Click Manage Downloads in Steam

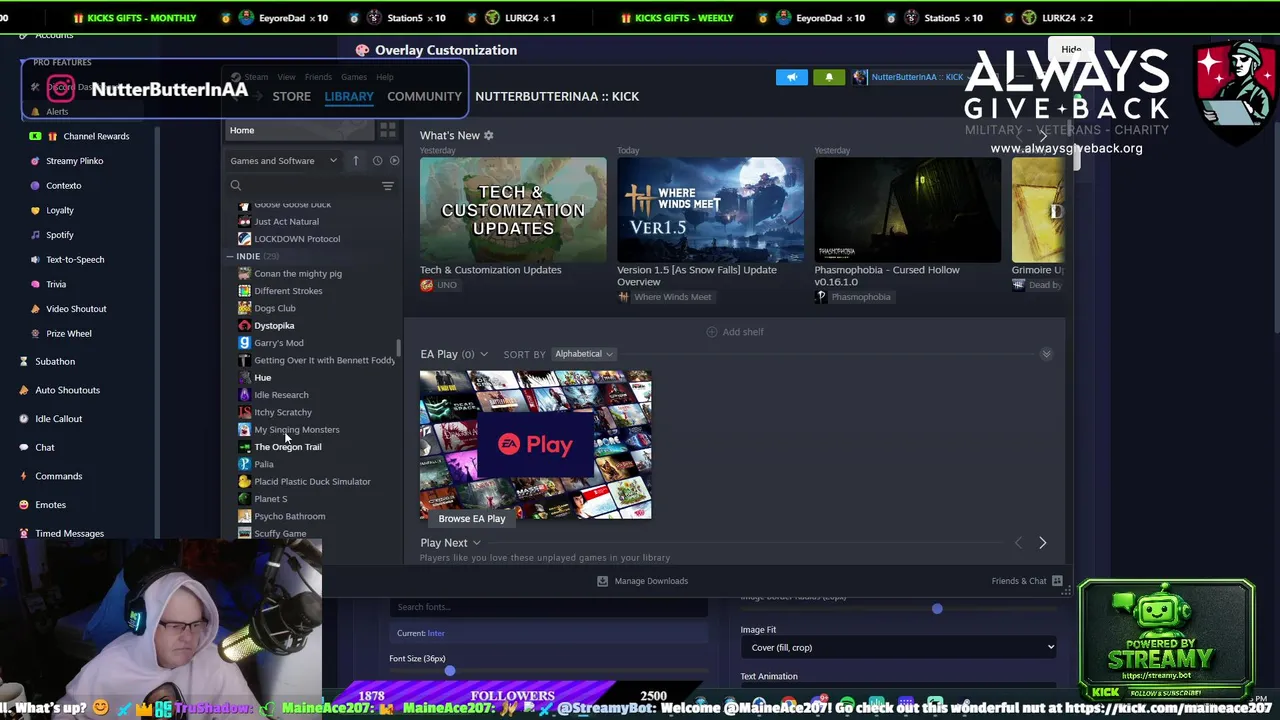(x=642, y=581)
